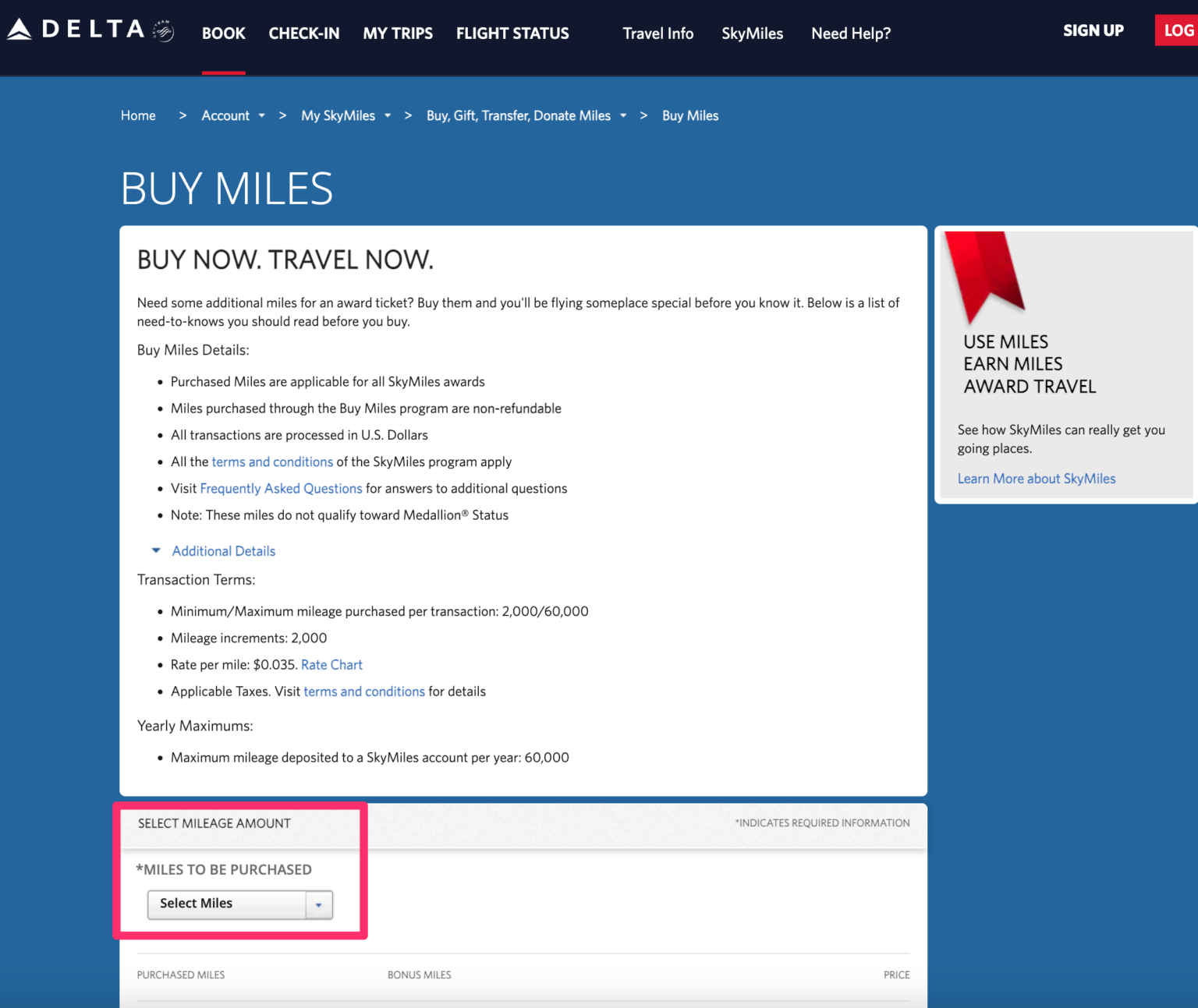Viewport: 1198px width, 1008px height.
Task: Visit the Frequently Asked Questions link
Action: [281, 488]
